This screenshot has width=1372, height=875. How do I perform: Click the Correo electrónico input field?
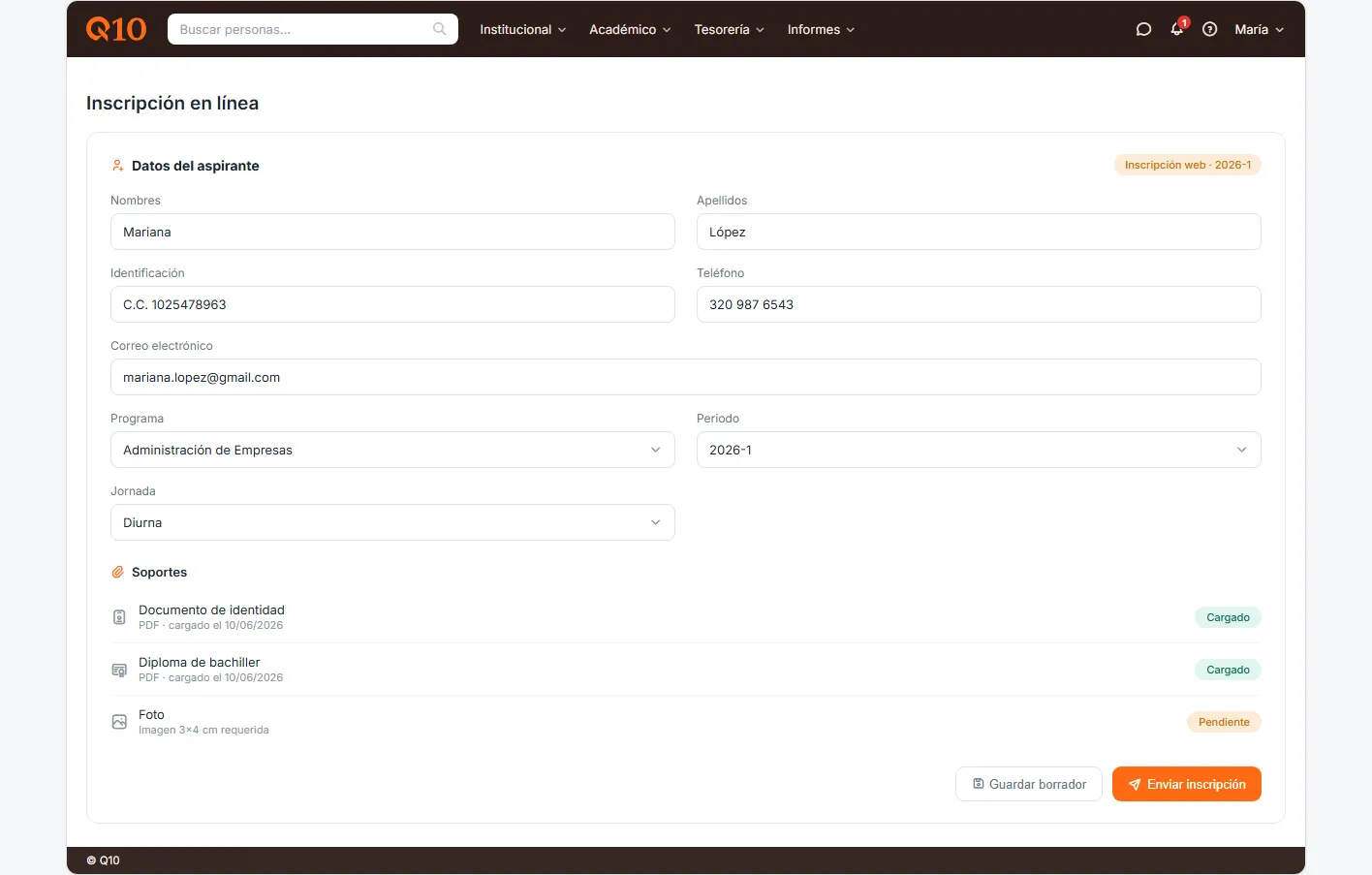[686, 377]
